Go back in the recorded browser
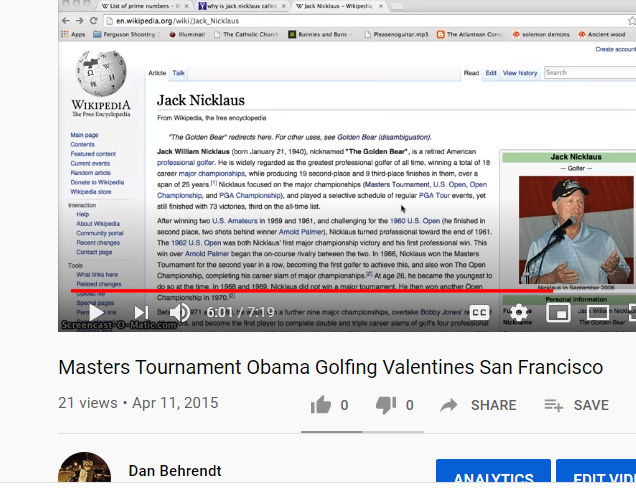 point(66,21)
